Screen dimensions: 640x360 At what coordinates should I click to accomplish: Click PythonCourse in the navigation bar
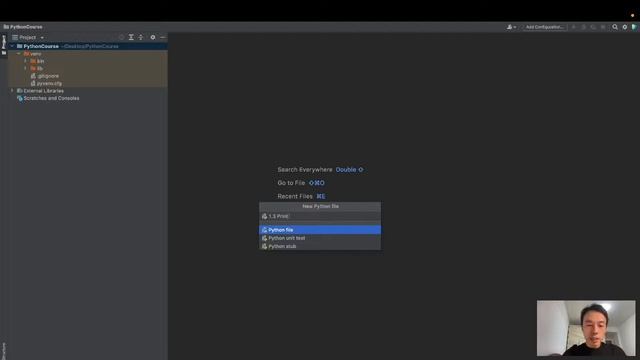23,27
